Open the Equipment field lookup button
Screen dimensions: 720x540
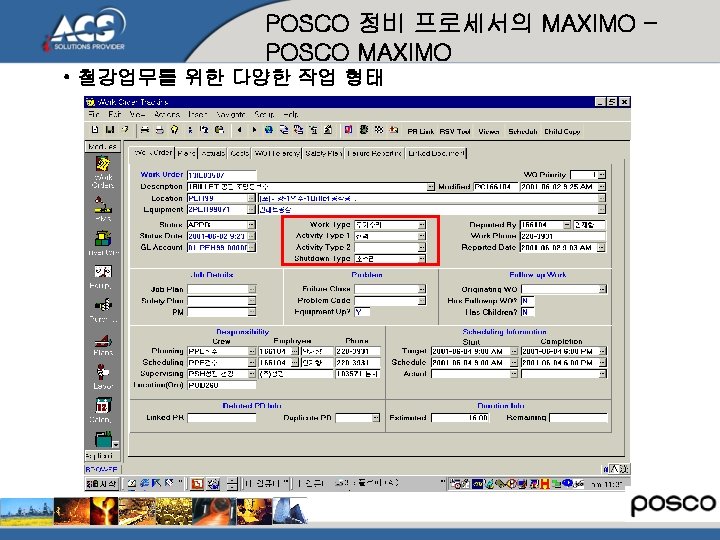coord(251,209)
